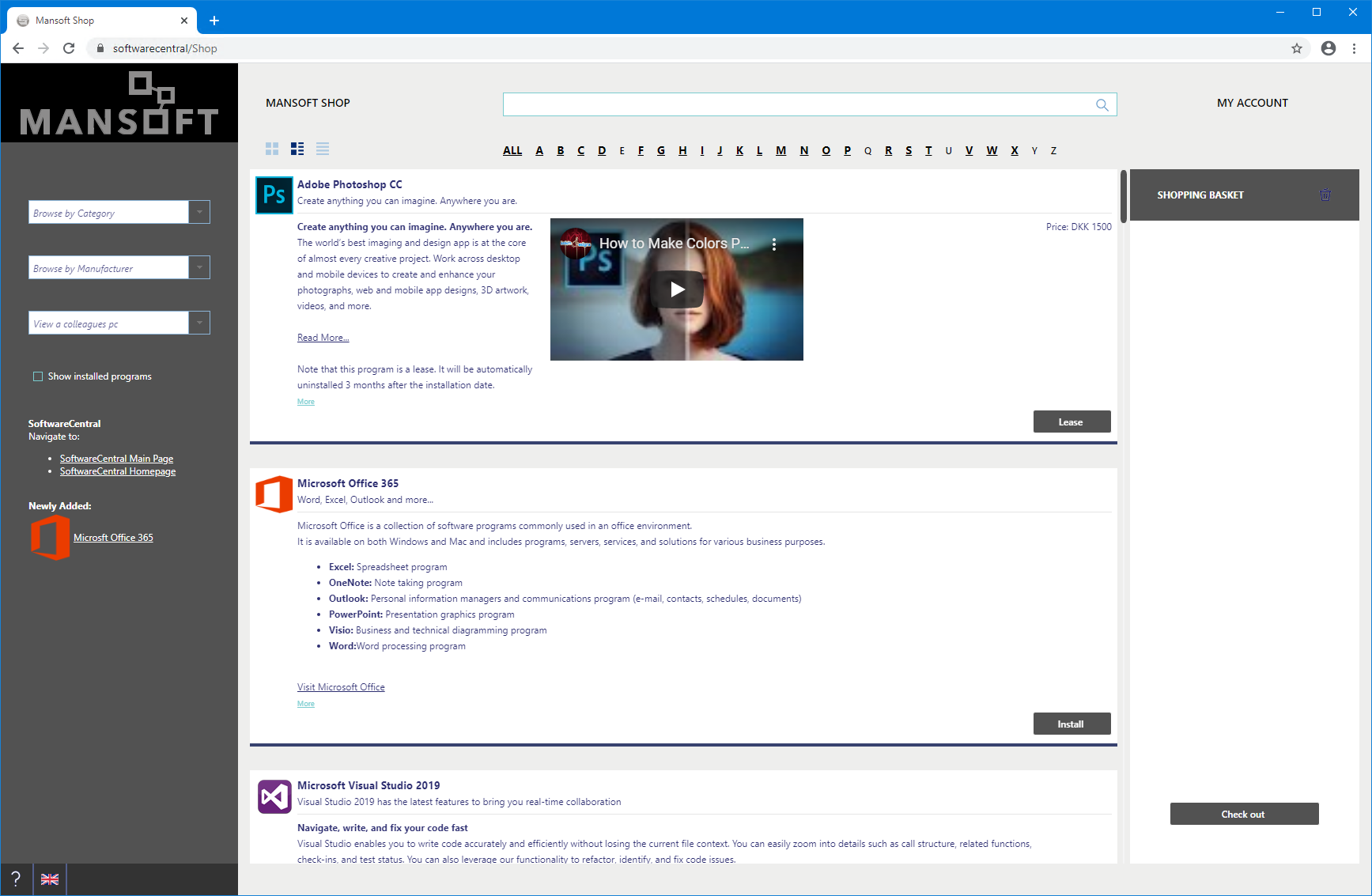Switch to compact list view

322,148
